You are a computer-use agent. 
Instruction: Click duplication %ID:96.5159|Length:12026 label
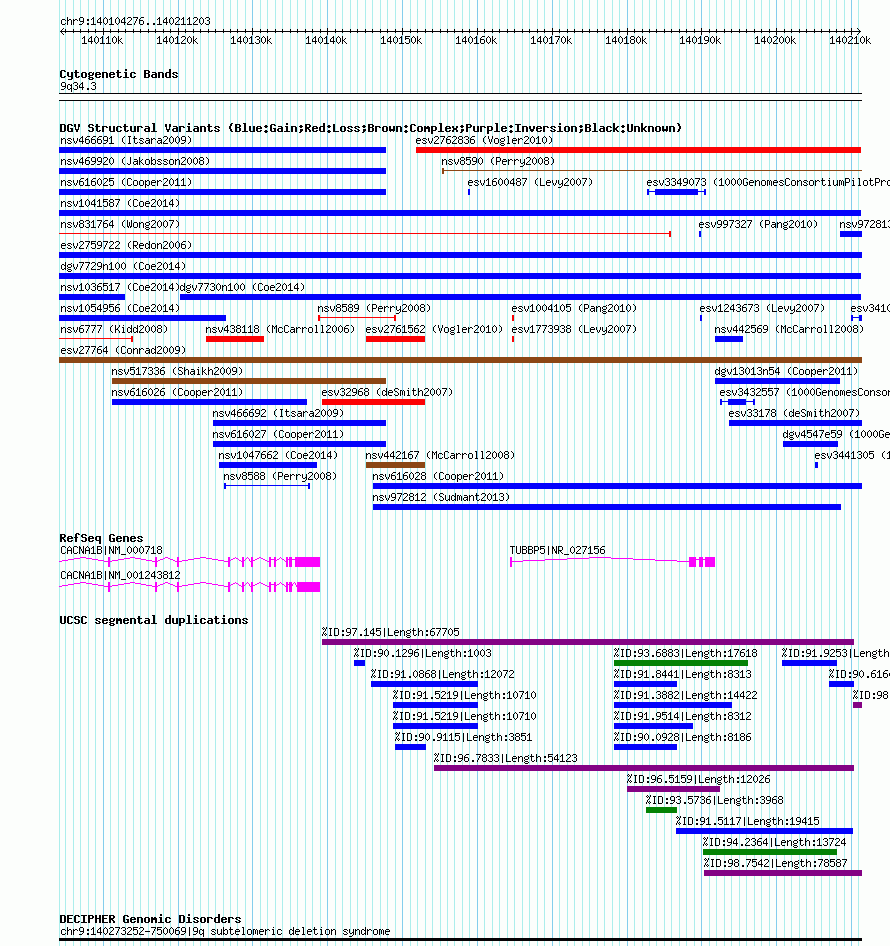coord(699,780)
